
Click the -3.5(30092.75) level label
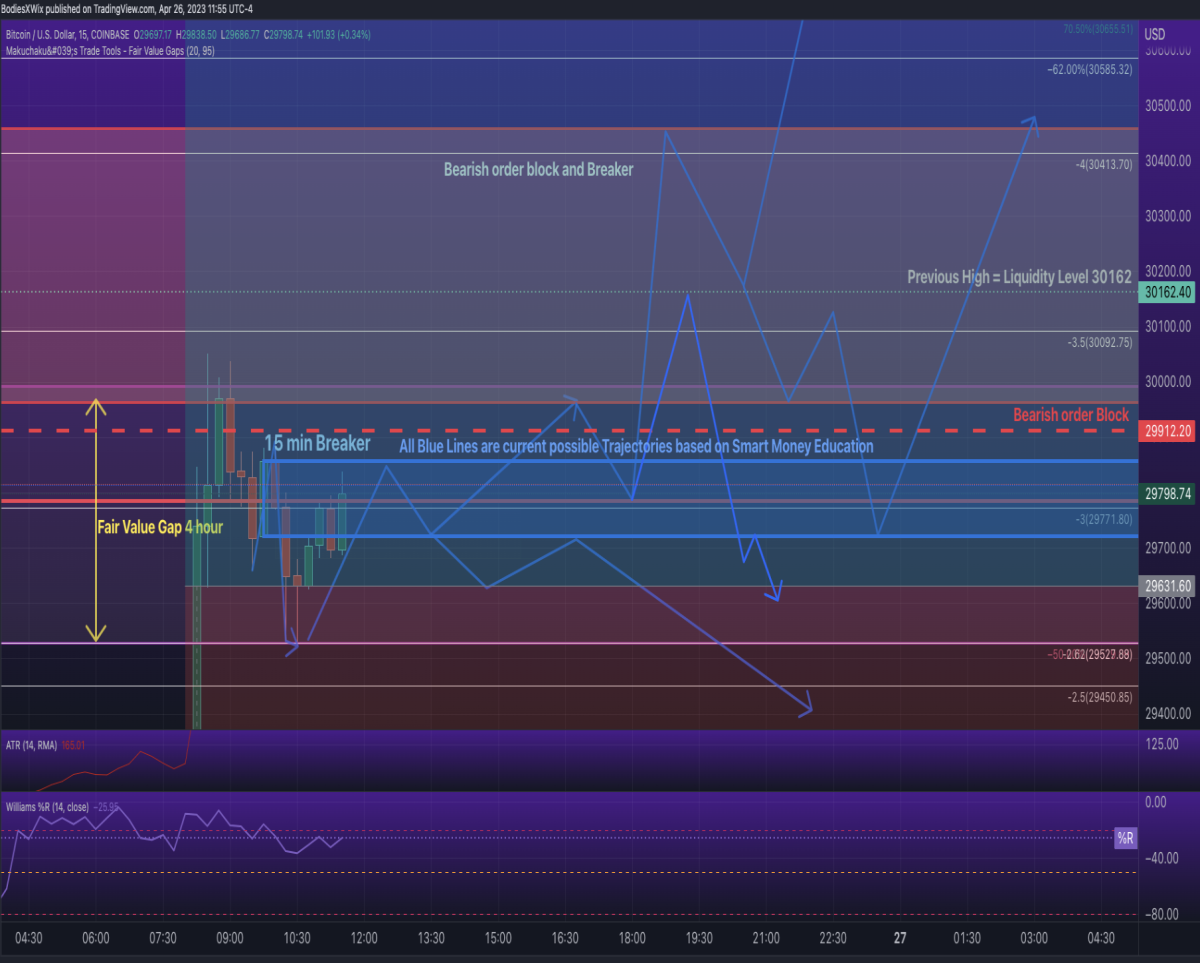click(x=1100, y=342)
